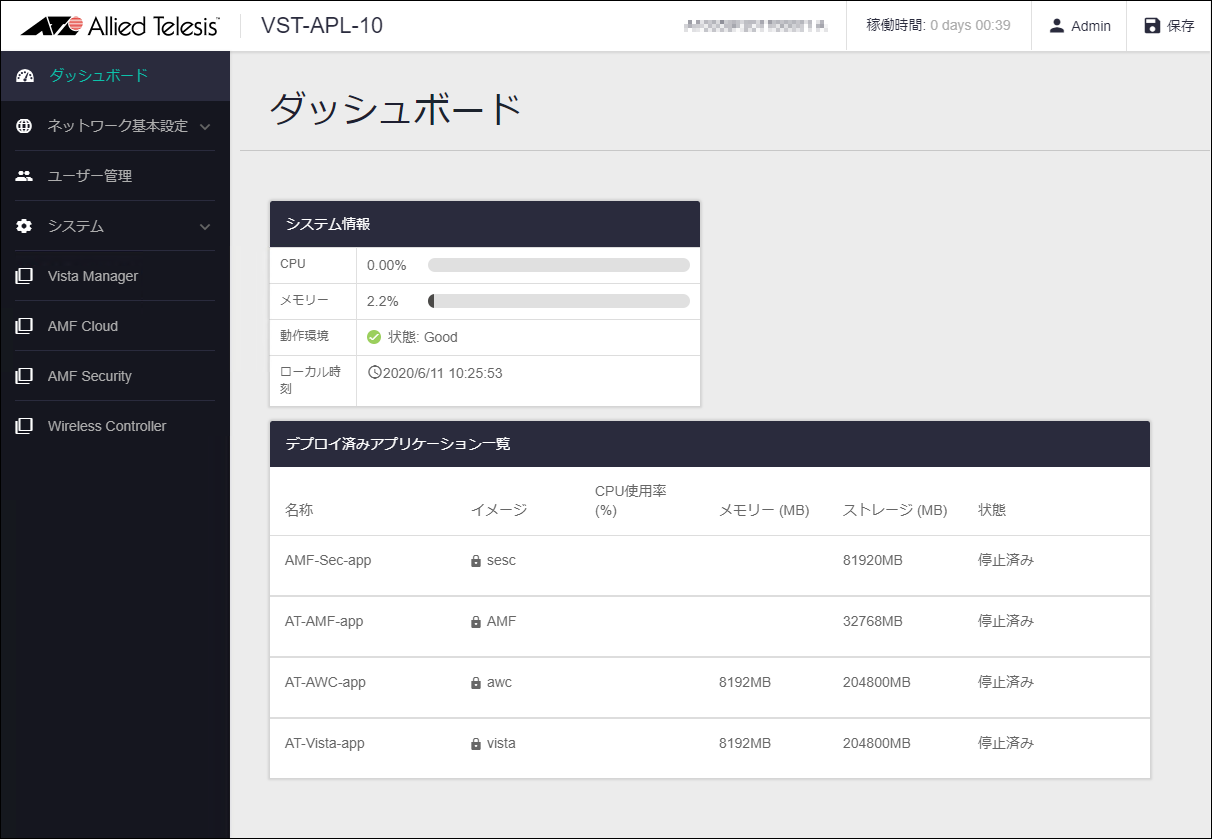Image resolution: width=1212 pixels, height=839 pixels.
Task: Click the 状態 column header
Action: [x=992, y=510]
